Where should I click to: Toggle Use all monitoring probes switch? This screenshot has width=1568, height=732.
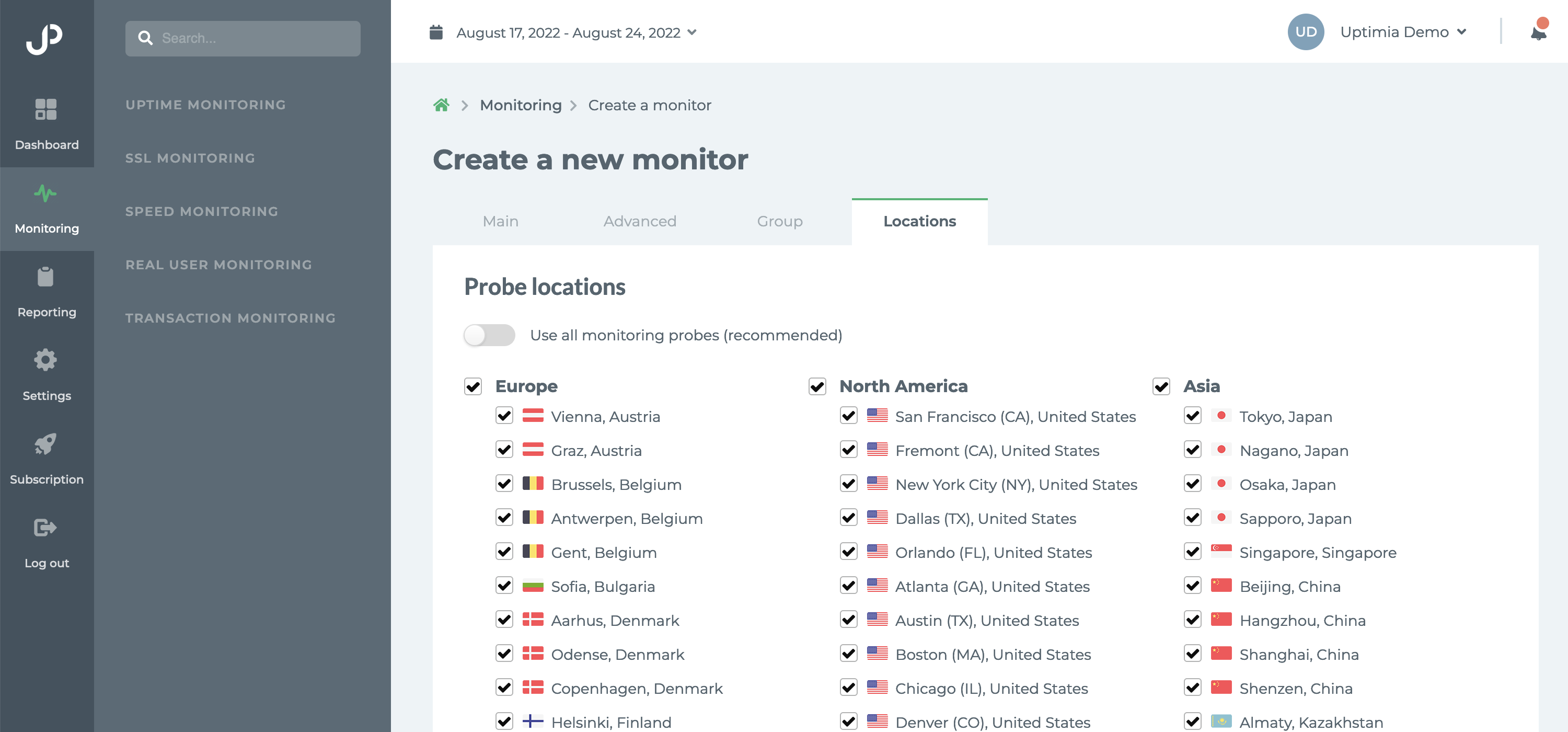pos(489,335)
